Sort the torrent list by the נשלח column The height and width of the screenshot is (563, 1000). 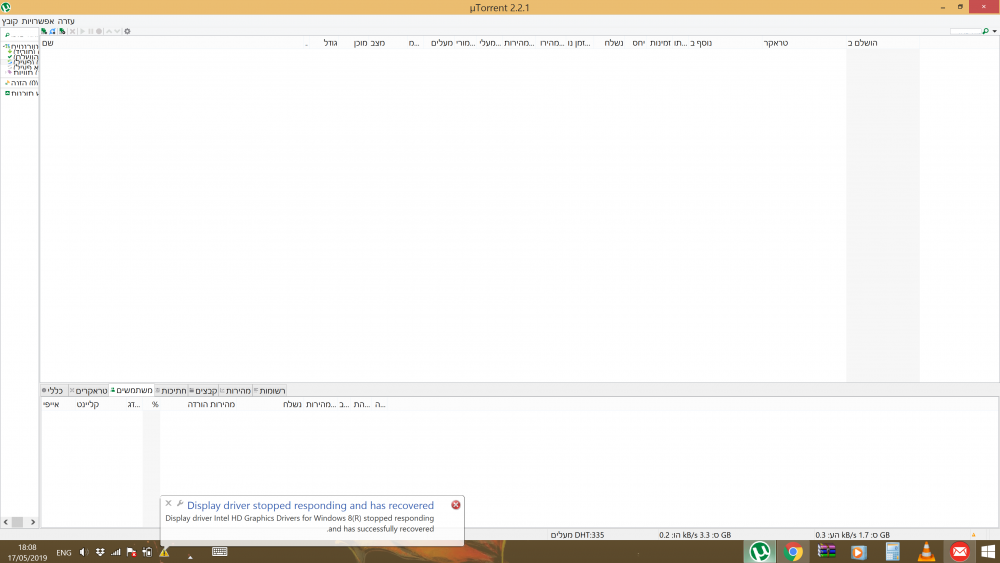614,43
